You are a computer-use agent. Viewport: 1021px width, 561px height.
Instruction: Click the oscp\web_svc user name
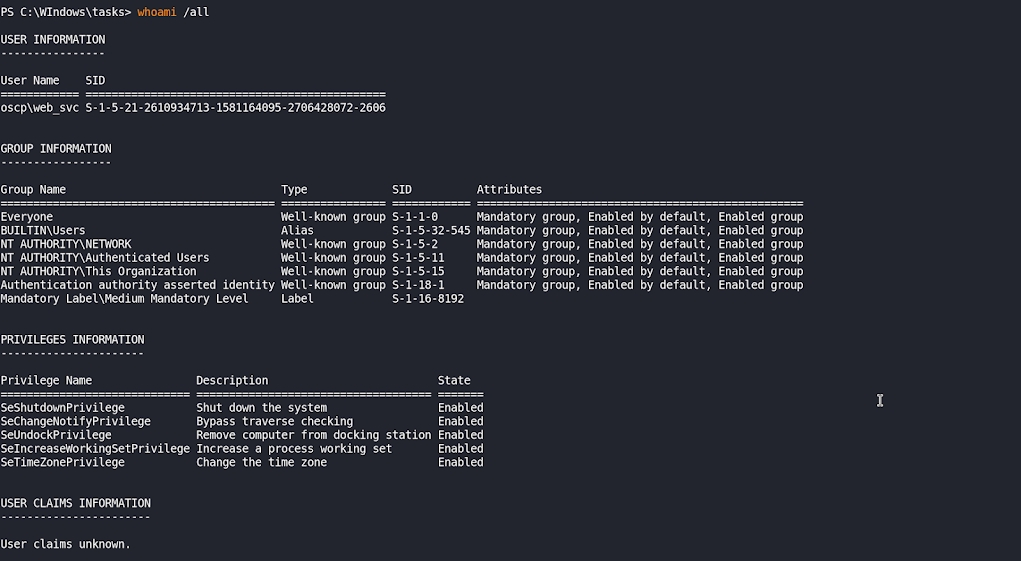[39, 107]
